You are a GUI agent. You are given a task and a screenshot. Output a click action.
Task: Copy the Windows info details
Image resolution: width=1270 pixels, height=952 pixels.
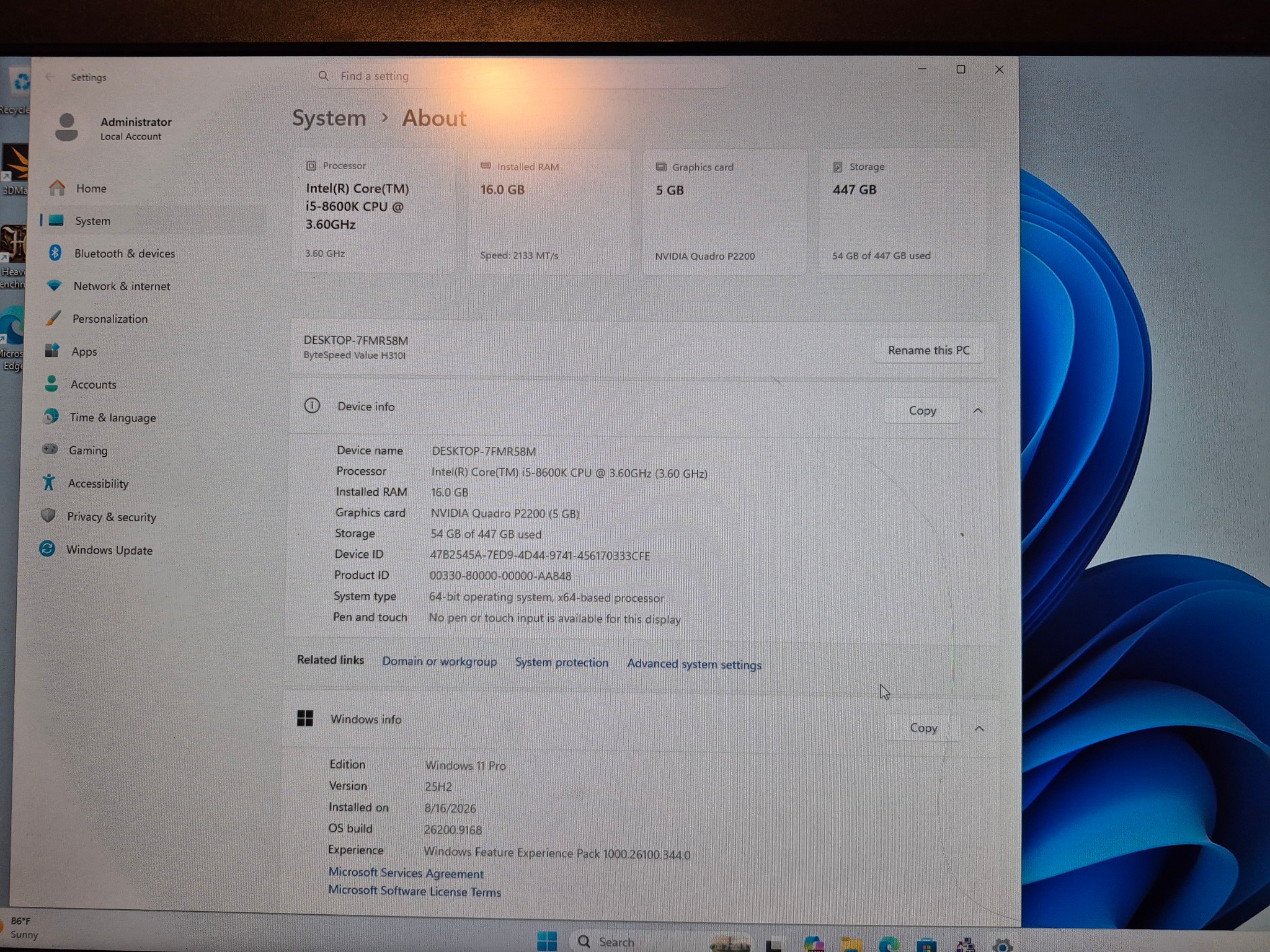pos(923,728)
